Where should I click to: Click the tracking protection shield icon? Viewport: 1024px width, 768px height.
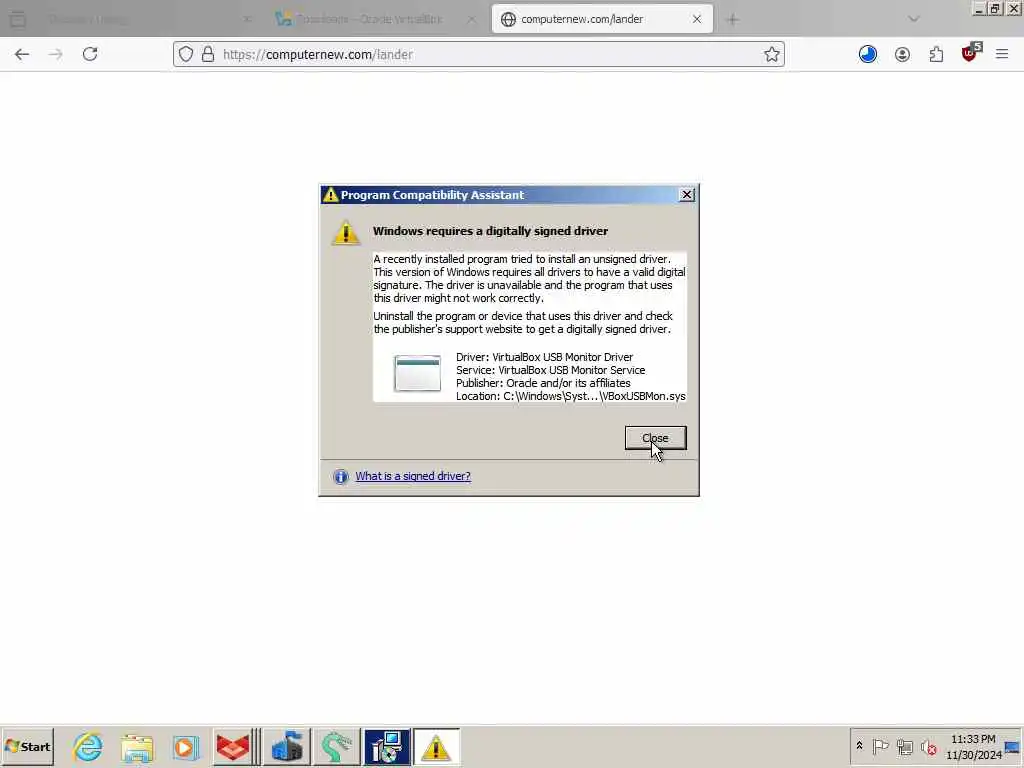(x=186, y=54)
